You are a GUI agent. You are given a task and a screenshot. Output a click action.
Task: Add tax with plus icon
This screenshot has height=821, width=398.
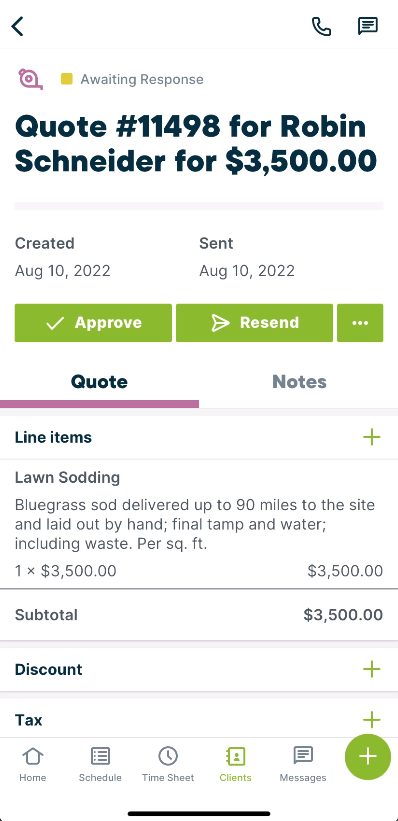(x=371, y=719)
